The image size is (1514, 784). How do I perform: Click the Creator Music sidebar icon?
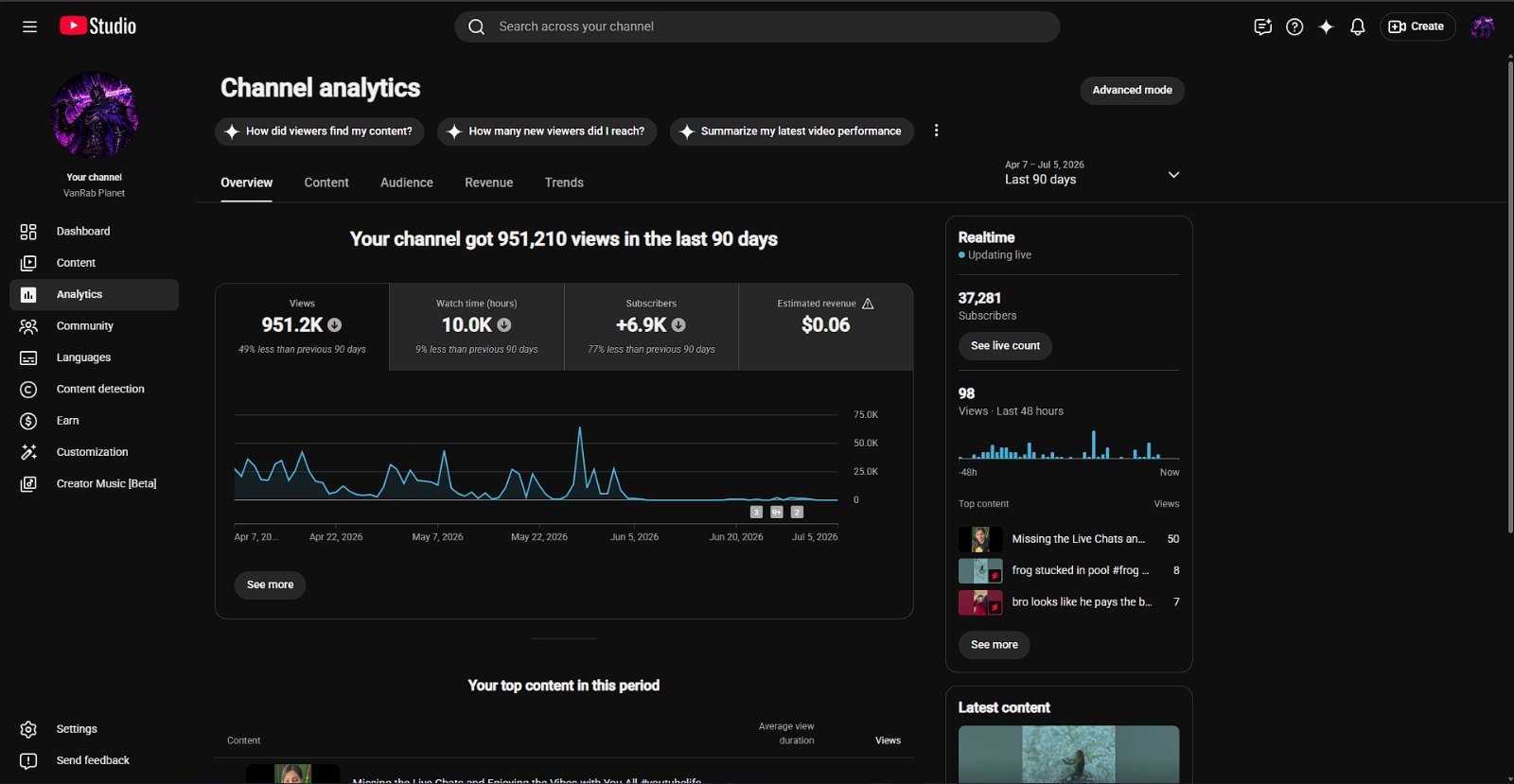tap(28, 484)
